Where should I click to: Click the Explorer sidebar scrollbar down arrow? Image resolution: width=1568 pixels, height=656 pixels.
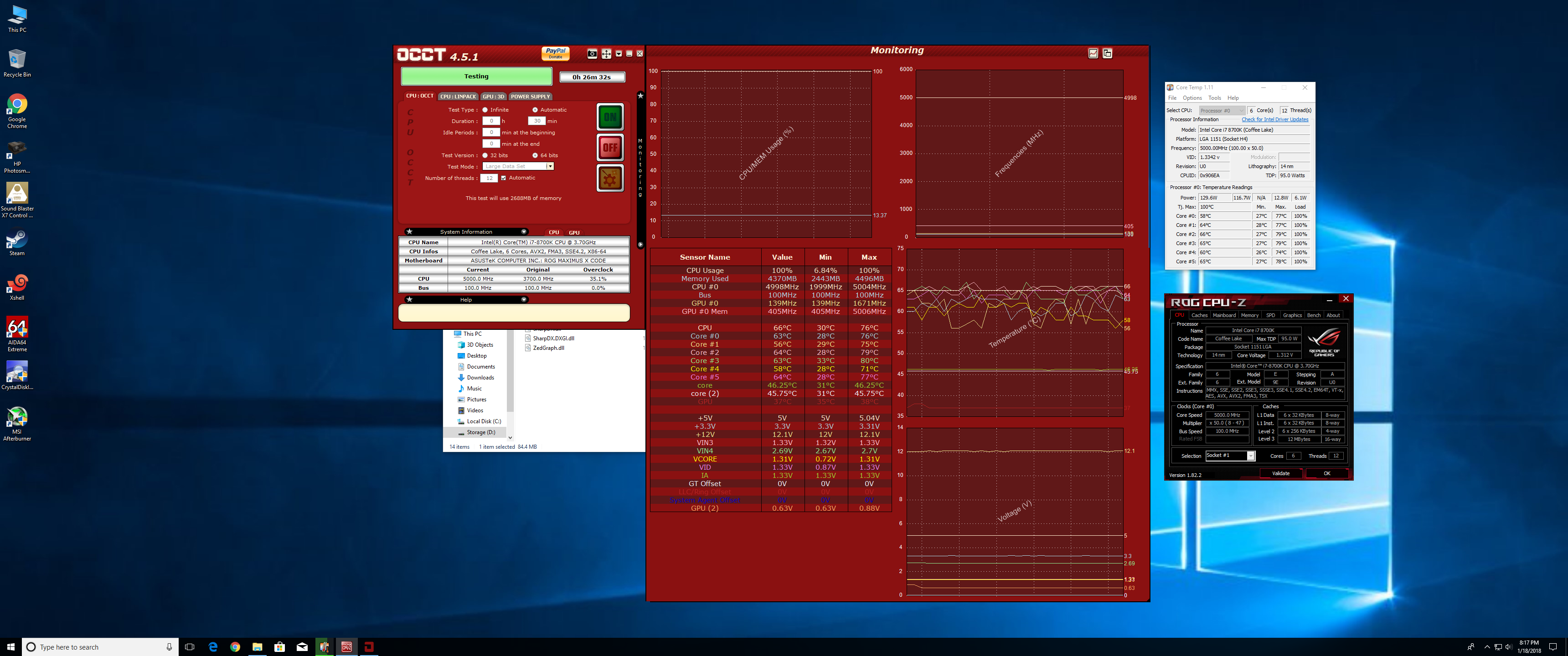click(x=510, y=437)
